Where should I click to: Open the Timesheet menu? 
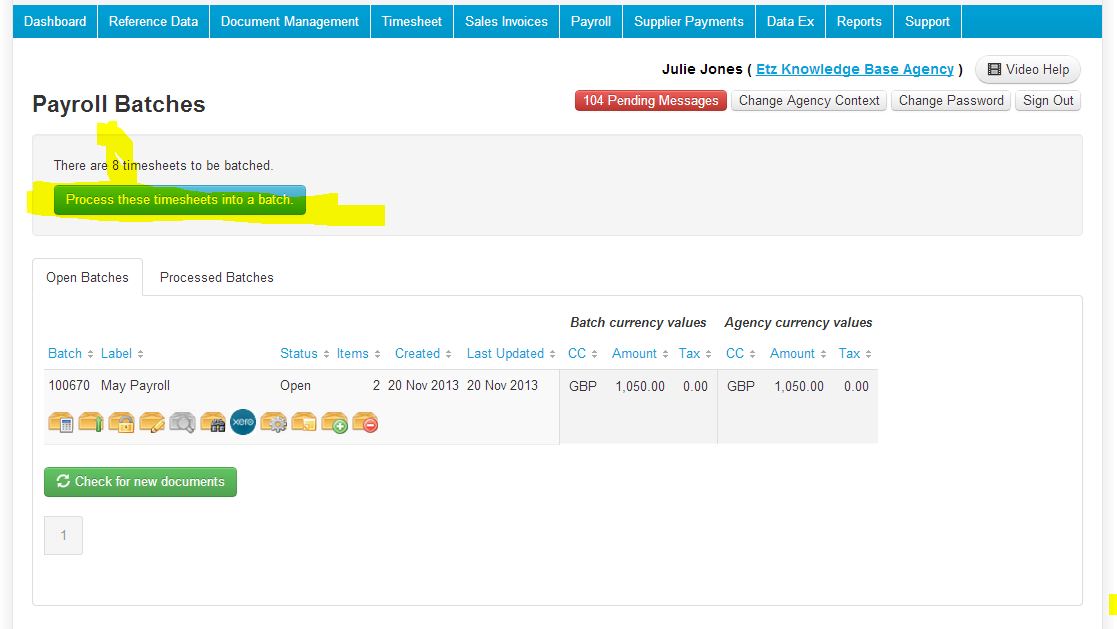coord(412,21)
